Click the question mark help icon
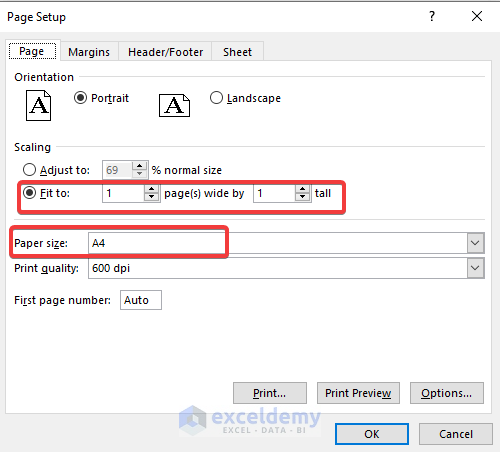500x452 pixels. click(432, 16)
